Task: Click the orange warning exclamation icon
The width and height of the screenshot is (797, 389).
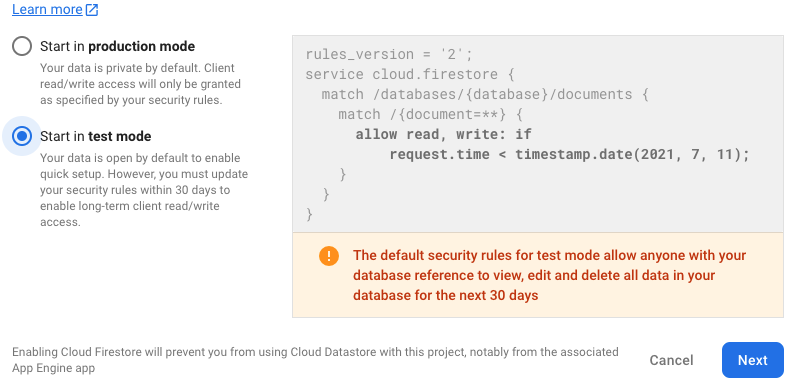Action: click(x=329, y=256)
